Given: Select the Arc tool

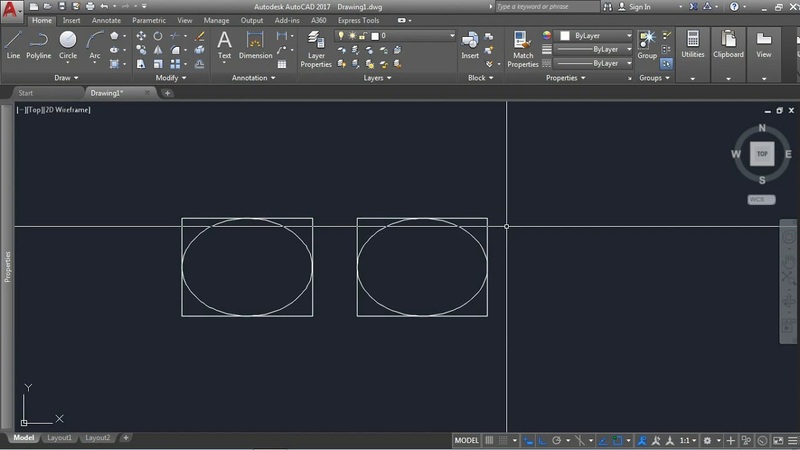Looking at the screenshot, I should coord(95,45).
